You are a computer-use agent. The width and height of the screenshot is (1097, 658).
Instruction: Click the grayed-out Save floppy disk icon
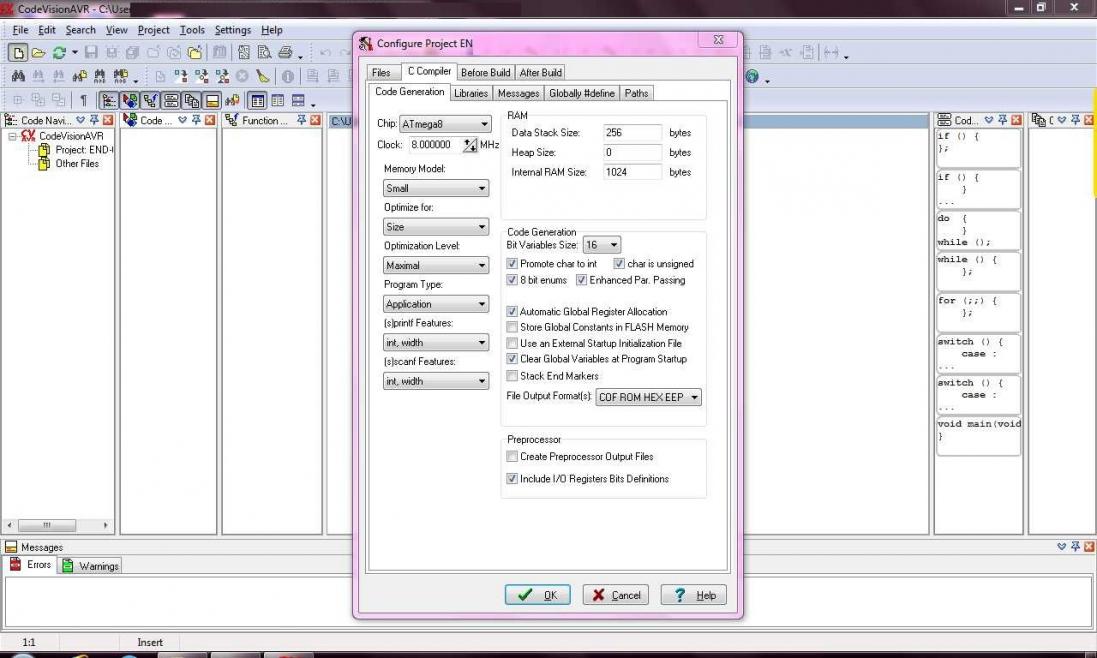[91, 52]
